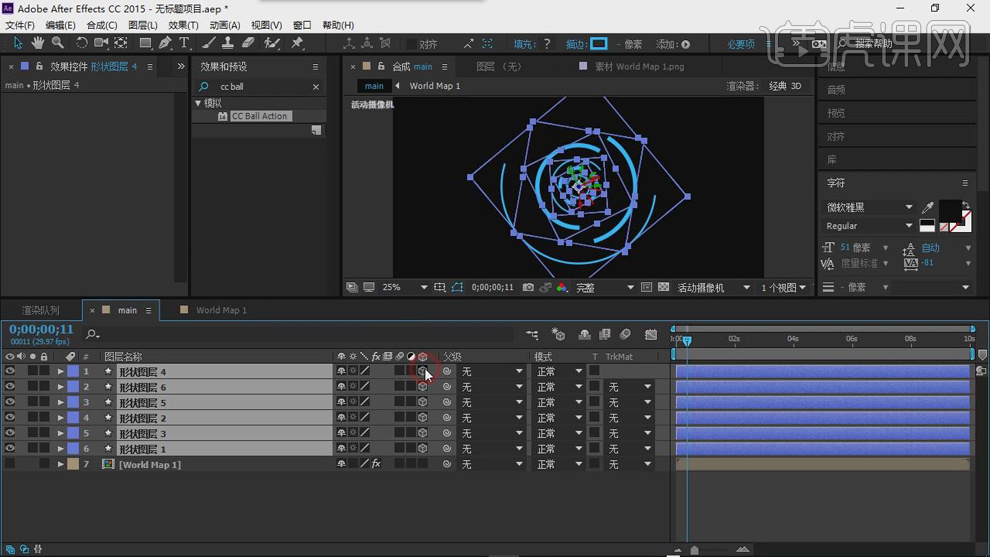The height and width of the screenshot is (557, 990).
Task: Open the 动画(A) menu
Action: click(224, 25)
